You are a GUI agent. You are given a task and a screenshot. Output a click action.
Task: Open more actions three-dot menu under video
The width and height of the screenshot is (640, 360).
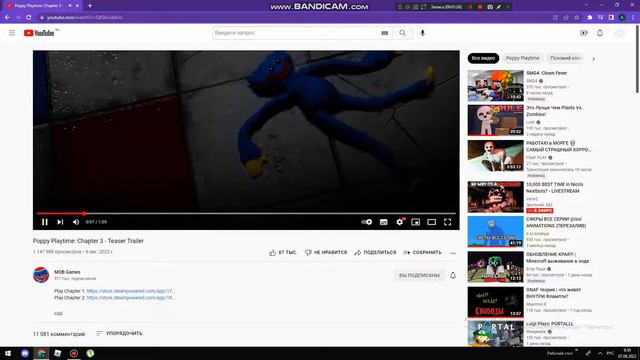click(x=453, y=253)
